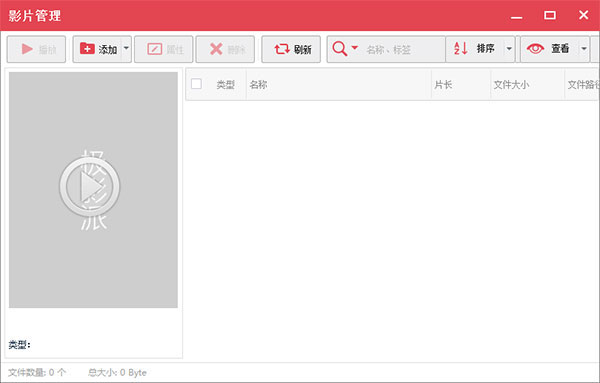Click the 总大小 status text
The image size is (600, 383).
tap(117, 372)
